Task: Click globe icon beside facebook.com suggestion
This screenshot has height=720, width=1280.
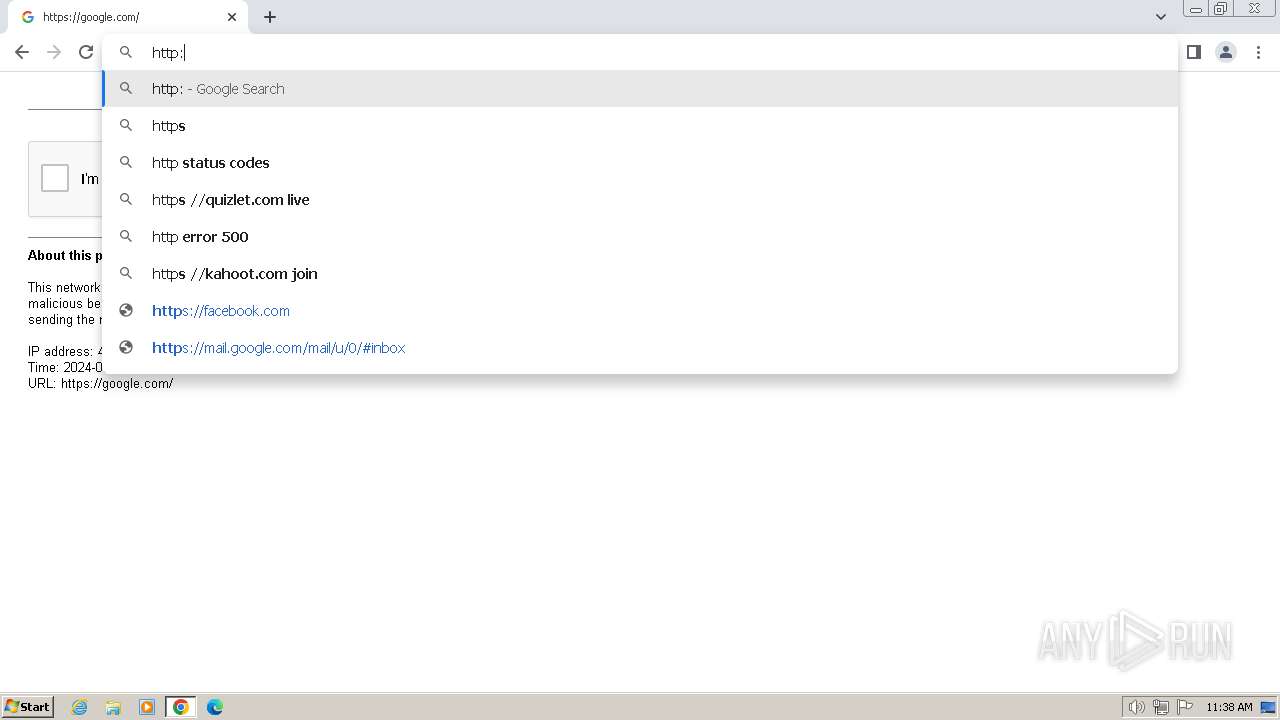Action: click(x=126, y=311)
